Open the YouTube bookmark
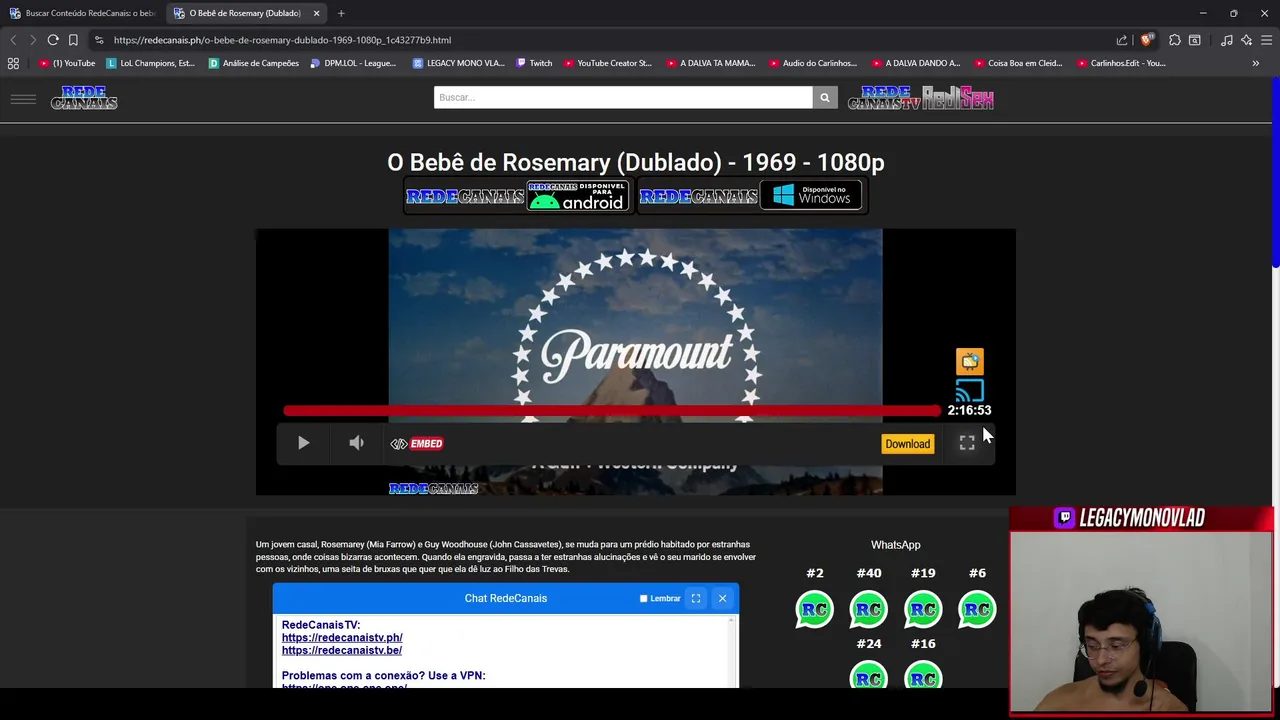 tap(67, 63)
